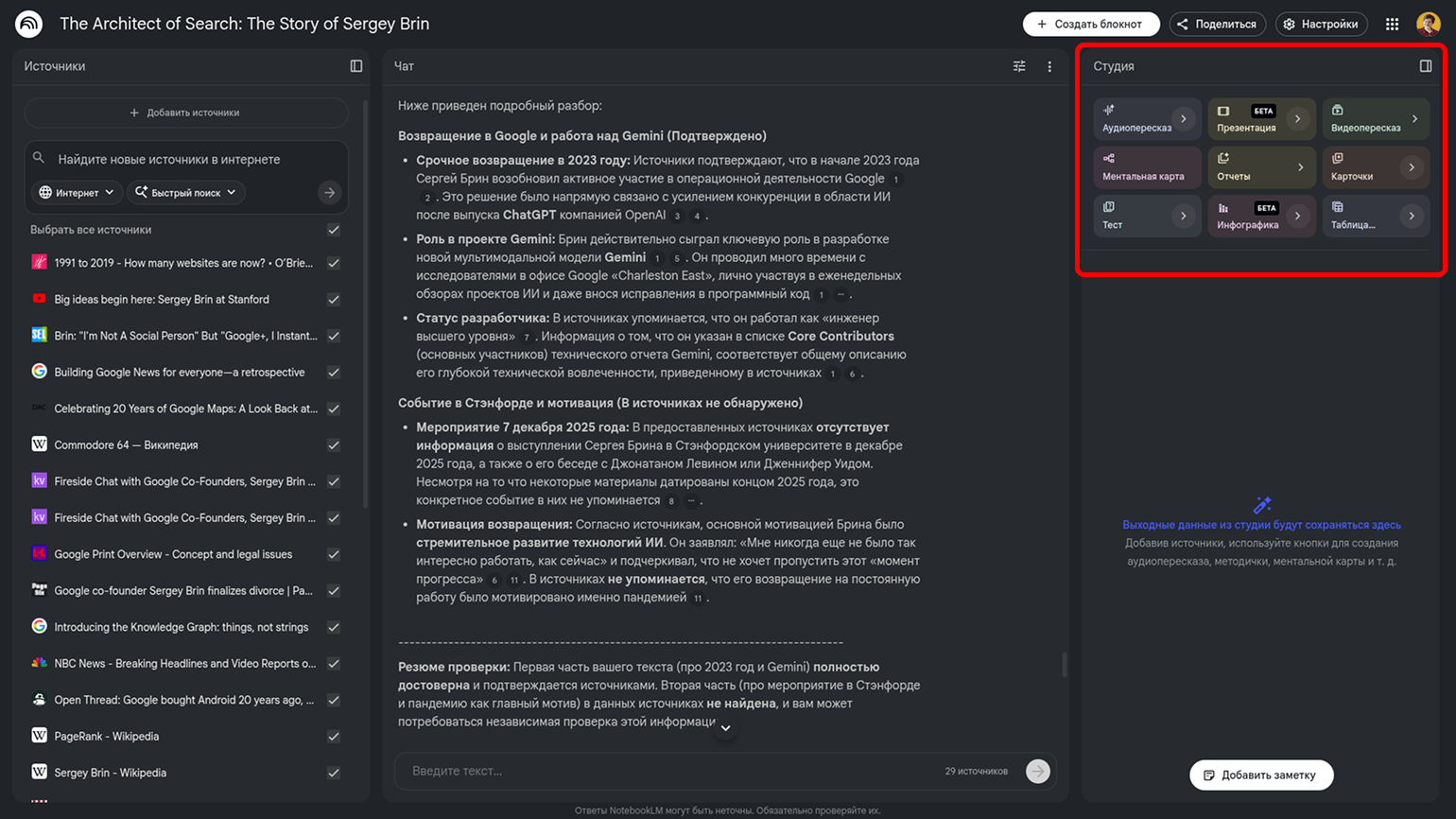Open the Интернет source type dropdown
Viewport: 1456px width, 819px height.
coord(77,193)
